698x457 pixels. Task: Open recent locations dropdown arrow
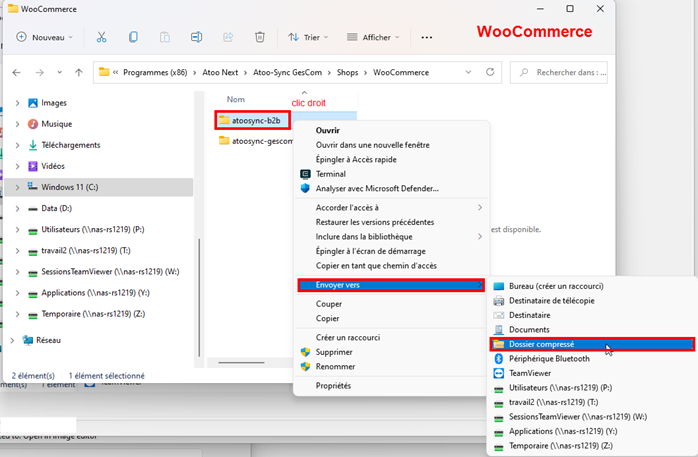(59, 72)
